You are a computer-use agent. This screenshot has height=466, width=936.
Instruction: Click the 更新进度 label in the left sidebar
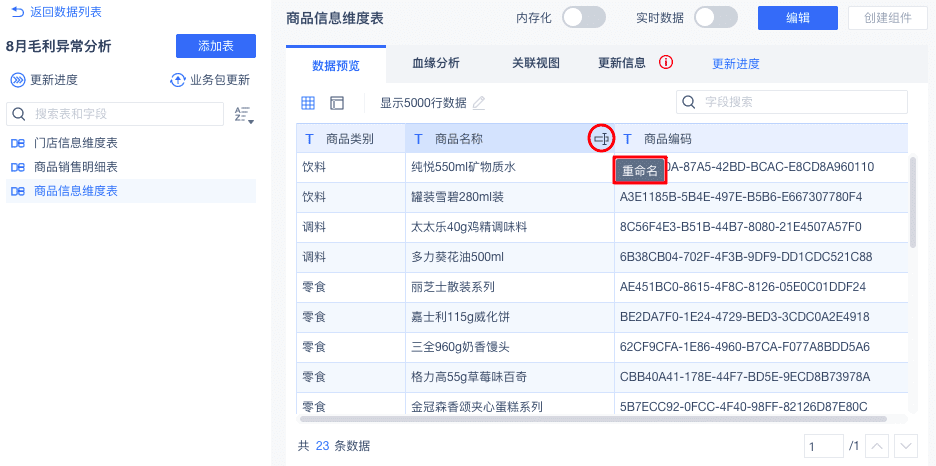54,81
